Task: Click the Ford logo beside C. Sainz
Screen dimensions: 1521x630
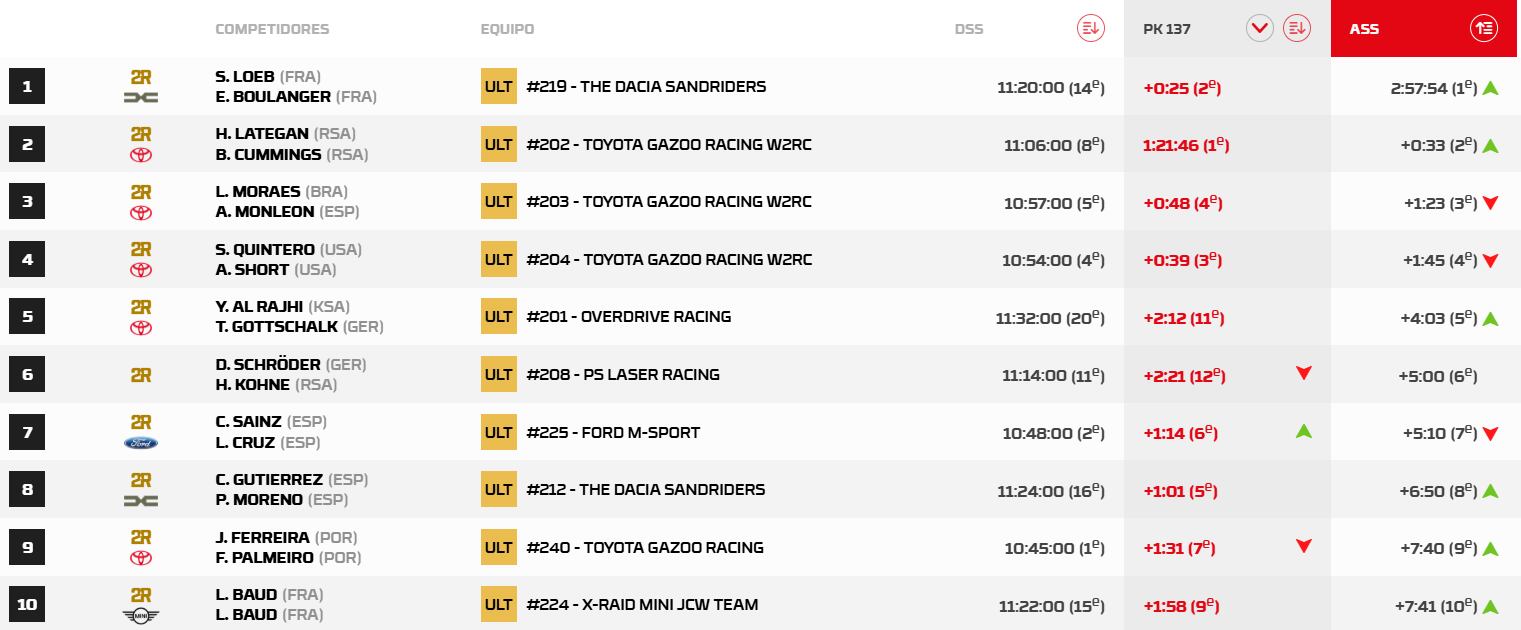Action: tap(141, 443)
